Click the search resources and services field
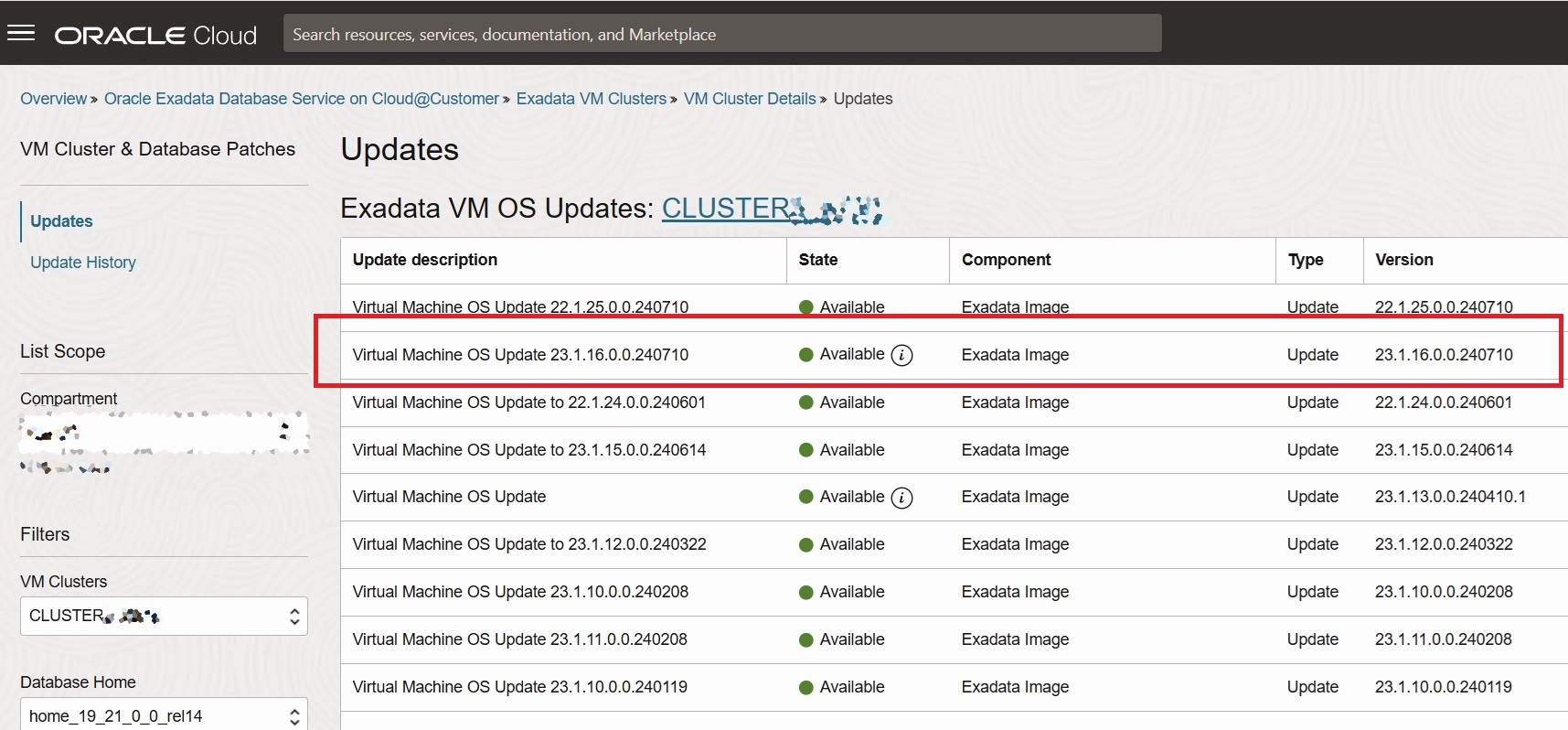Screen dimensions: 1568x730 coord(722,34)
